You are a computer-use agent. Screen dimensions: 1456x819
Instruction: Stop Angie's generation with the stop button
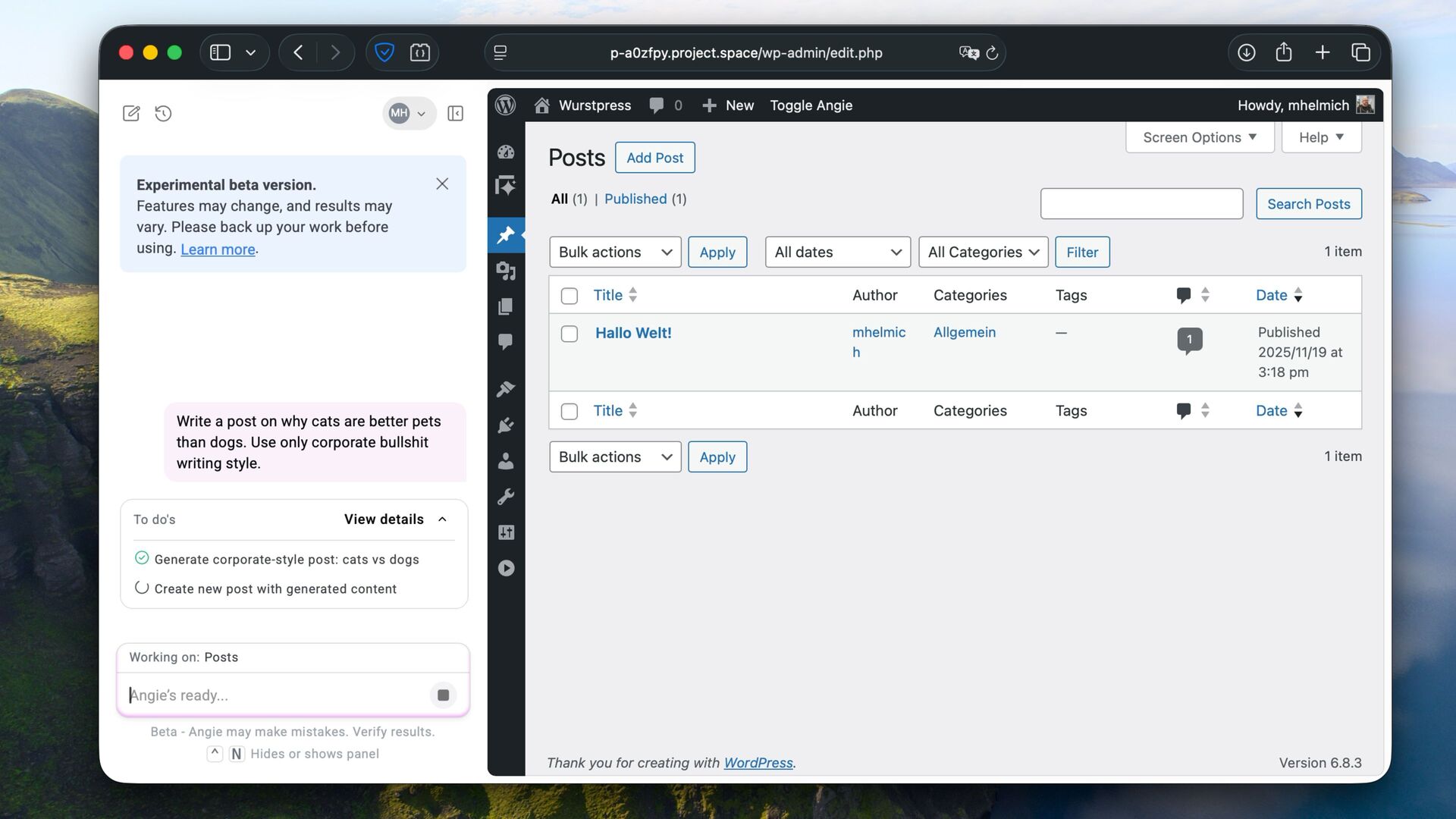443,695
